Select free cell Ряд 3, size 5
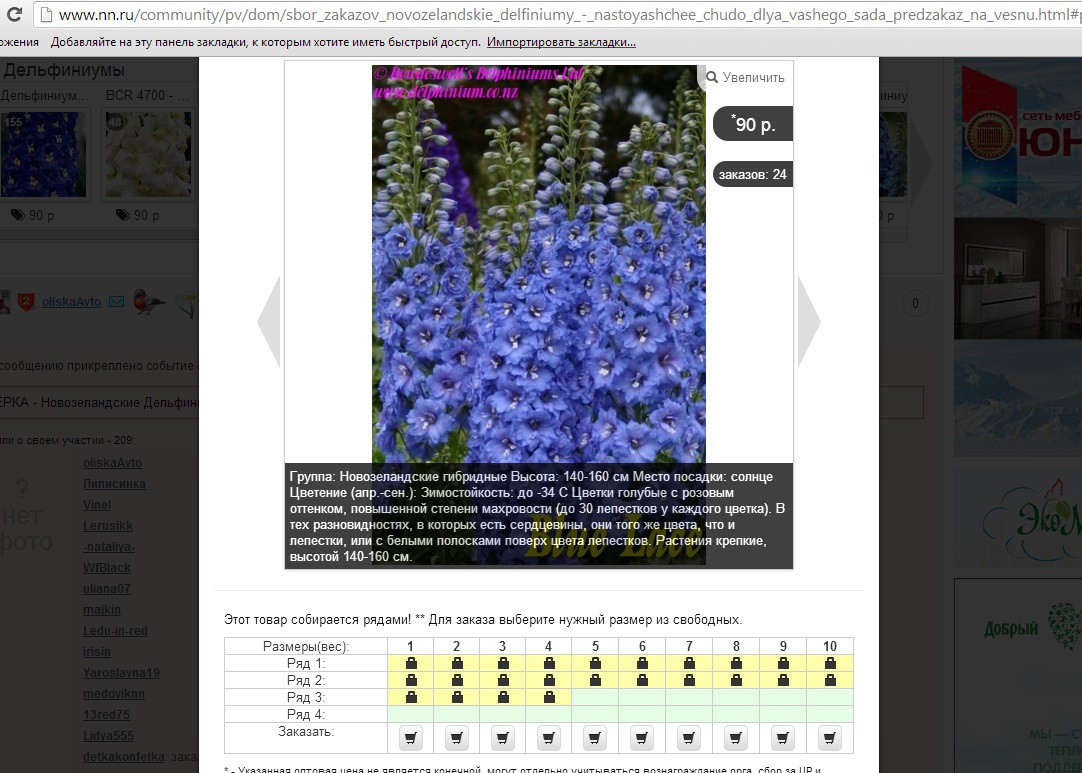Image resolution: width=1082 pixels, height=773 pixels. 595,697
